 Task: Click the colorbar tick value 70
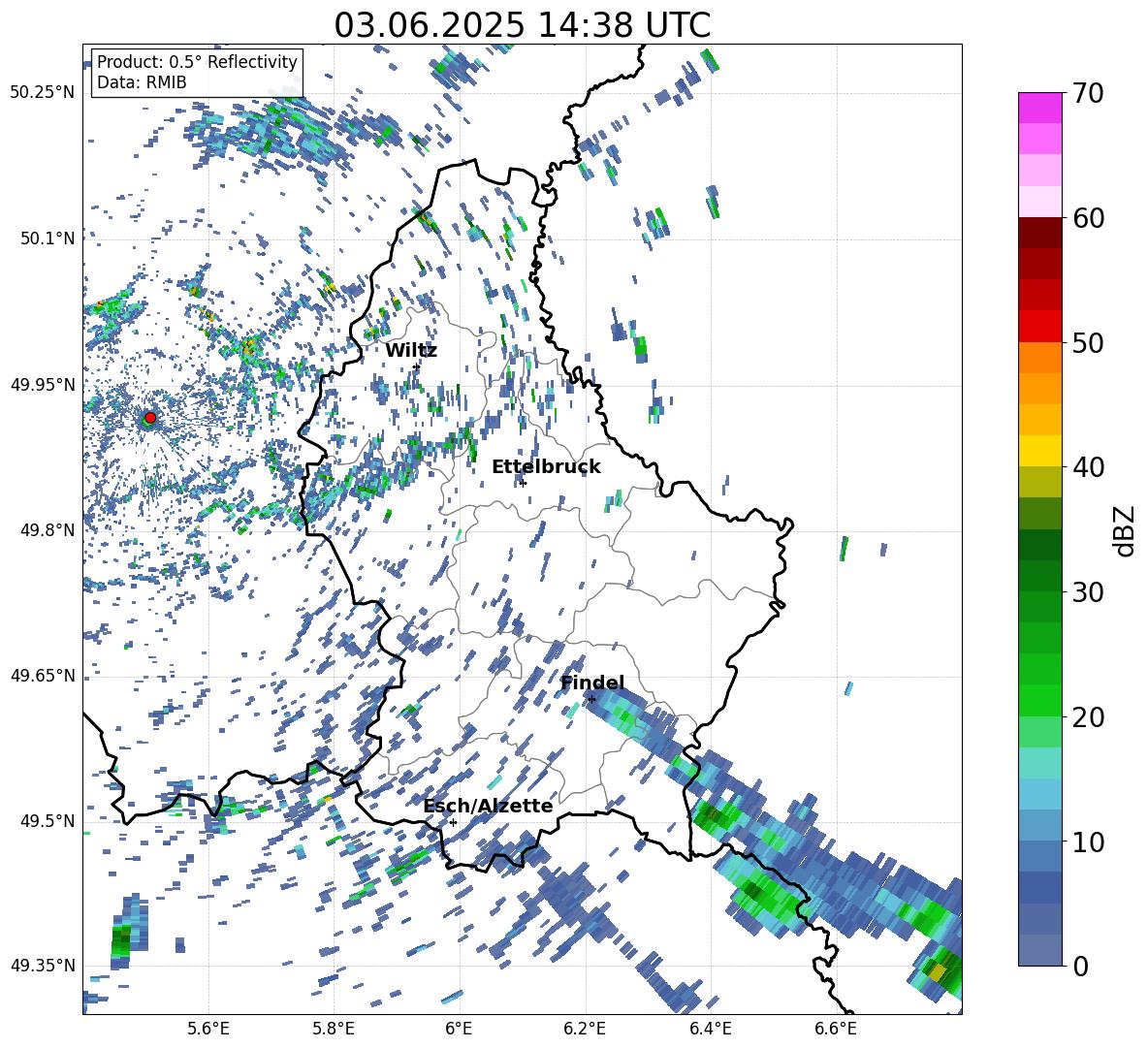tap(1088, 94)
